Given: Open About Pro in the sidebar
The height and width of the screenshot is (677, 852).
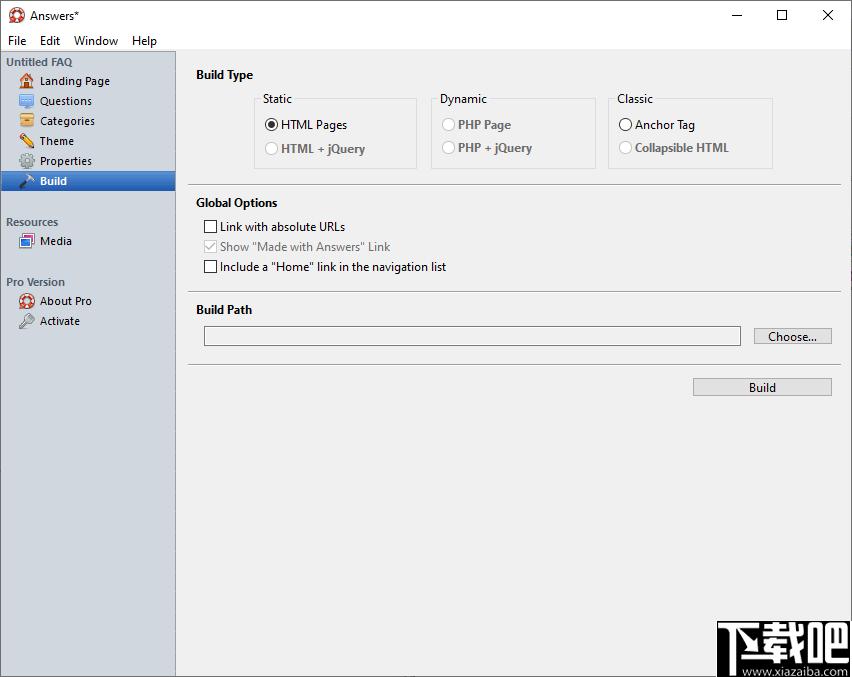Looking at the screenshot, I should pyautogui.click(x=88, y=301).
